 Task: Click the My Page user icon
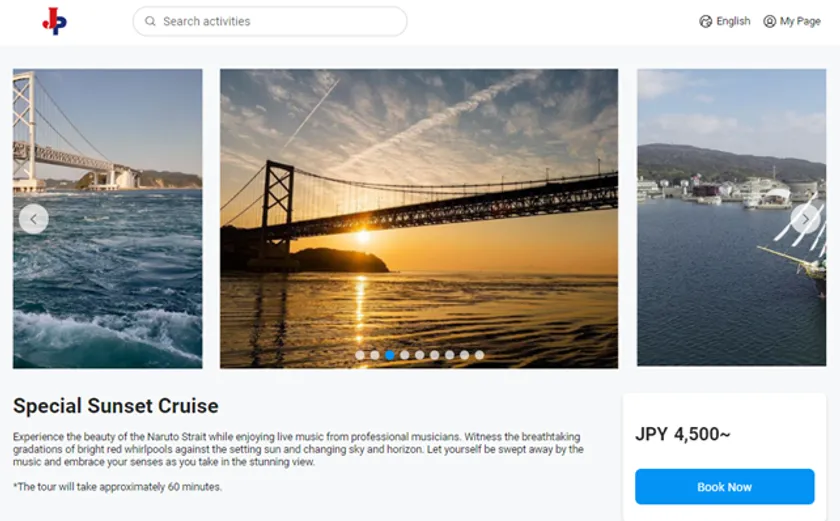(x=769, y=21)
